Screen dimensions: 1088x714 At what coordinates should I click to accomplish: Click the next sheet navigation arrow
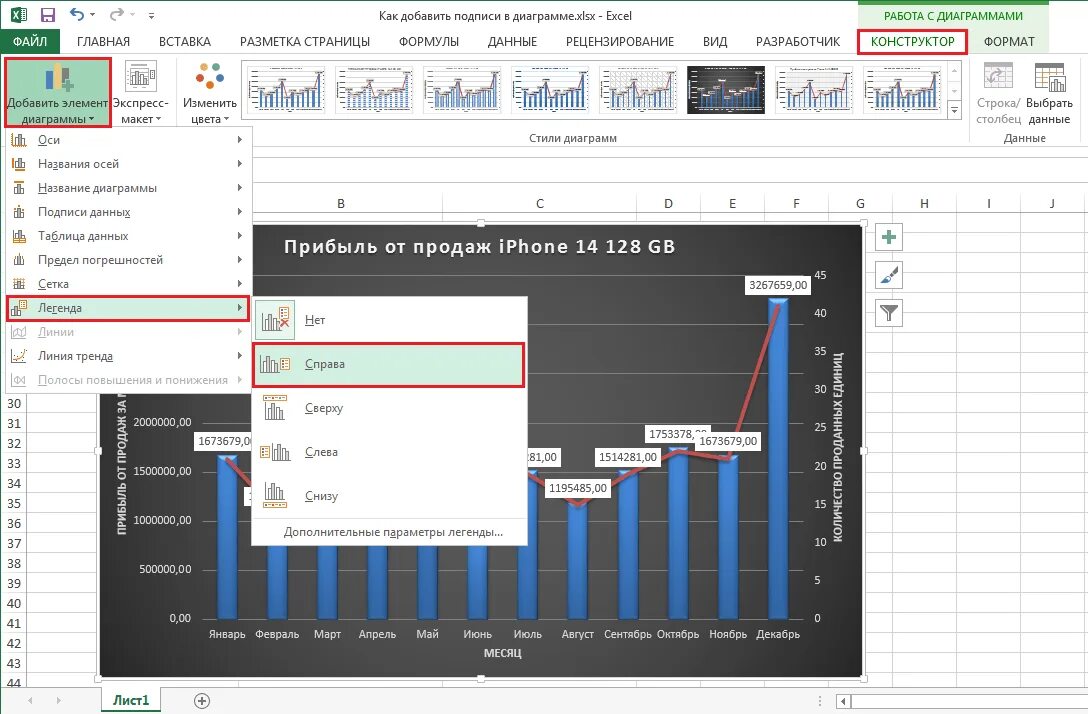[x=58, y=701]
